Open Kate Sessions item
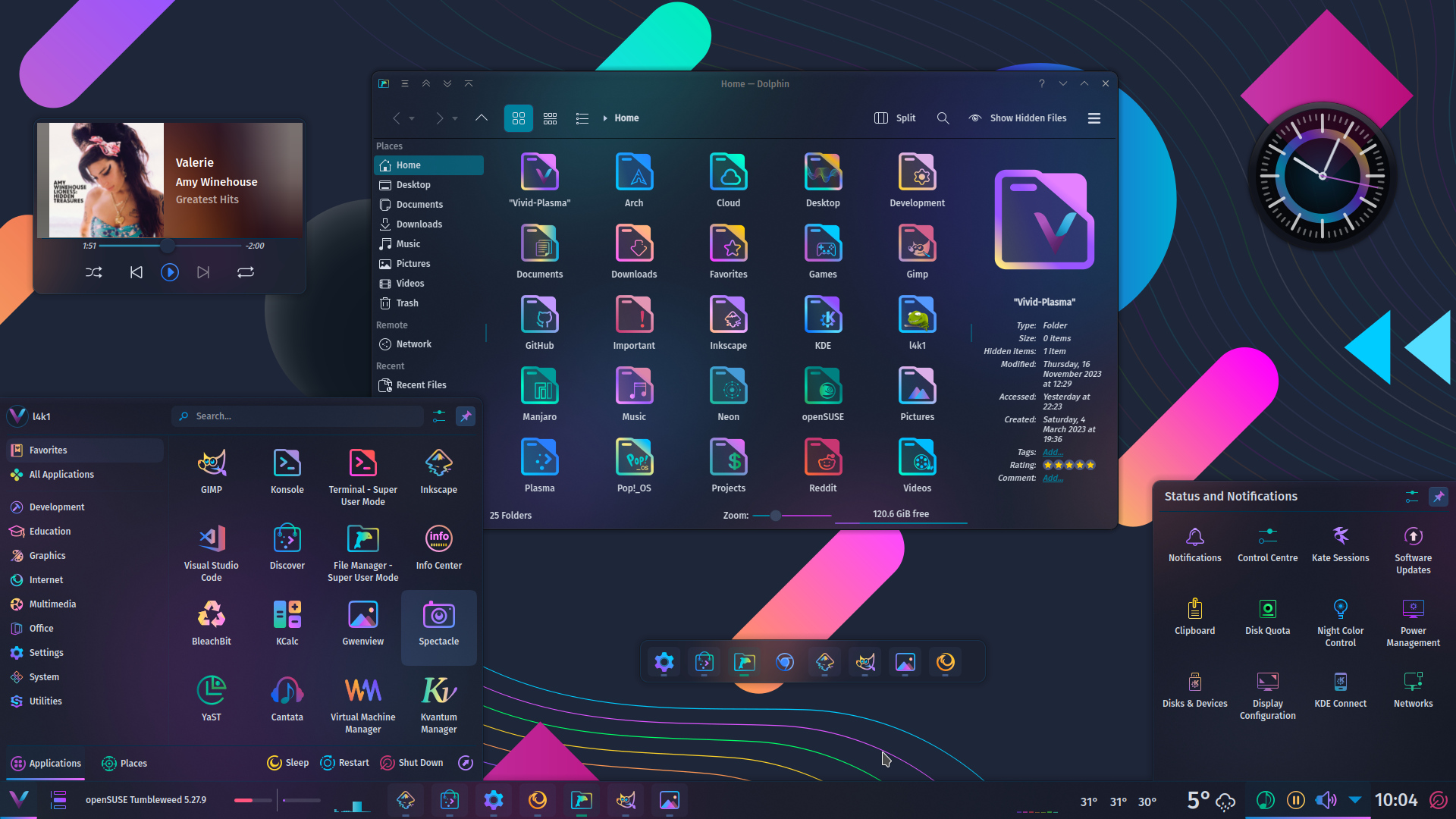 coord(1341,544)
